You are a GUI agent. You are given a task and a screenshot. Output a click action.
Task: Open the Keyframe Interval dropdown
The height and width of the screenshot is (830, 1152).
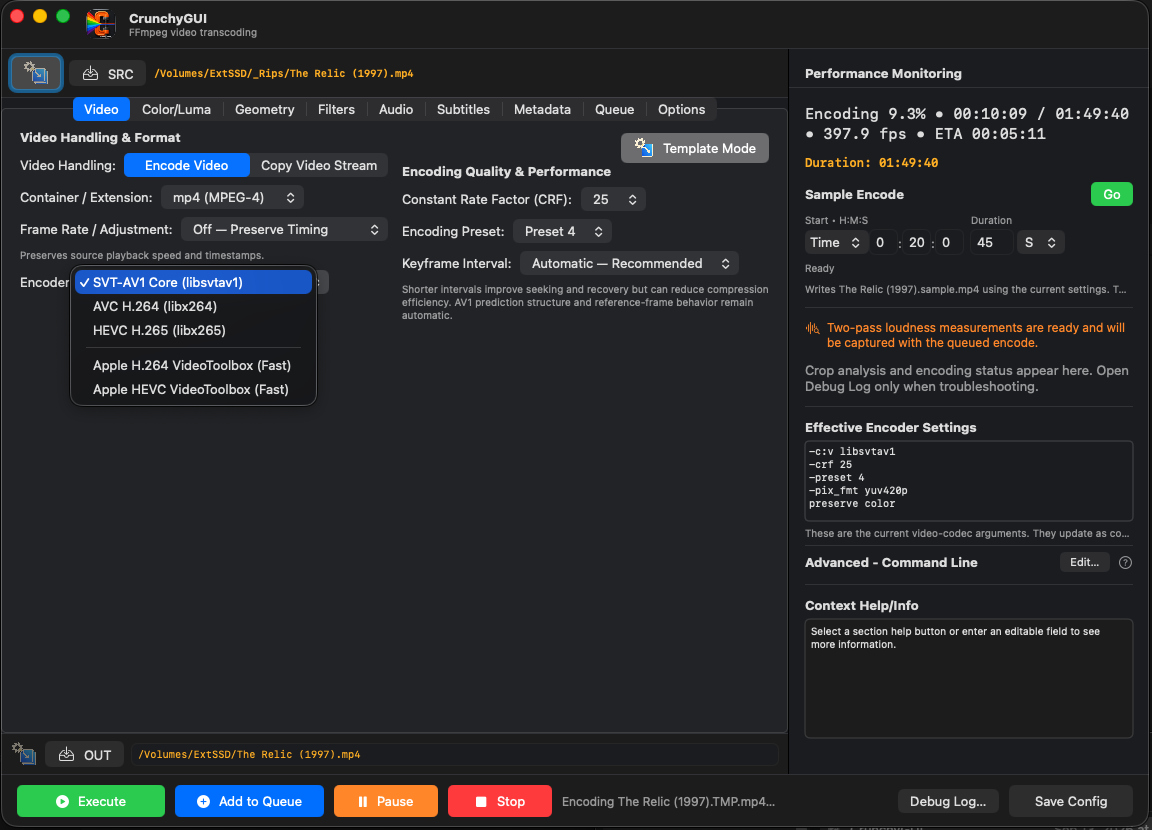(630, 264)
